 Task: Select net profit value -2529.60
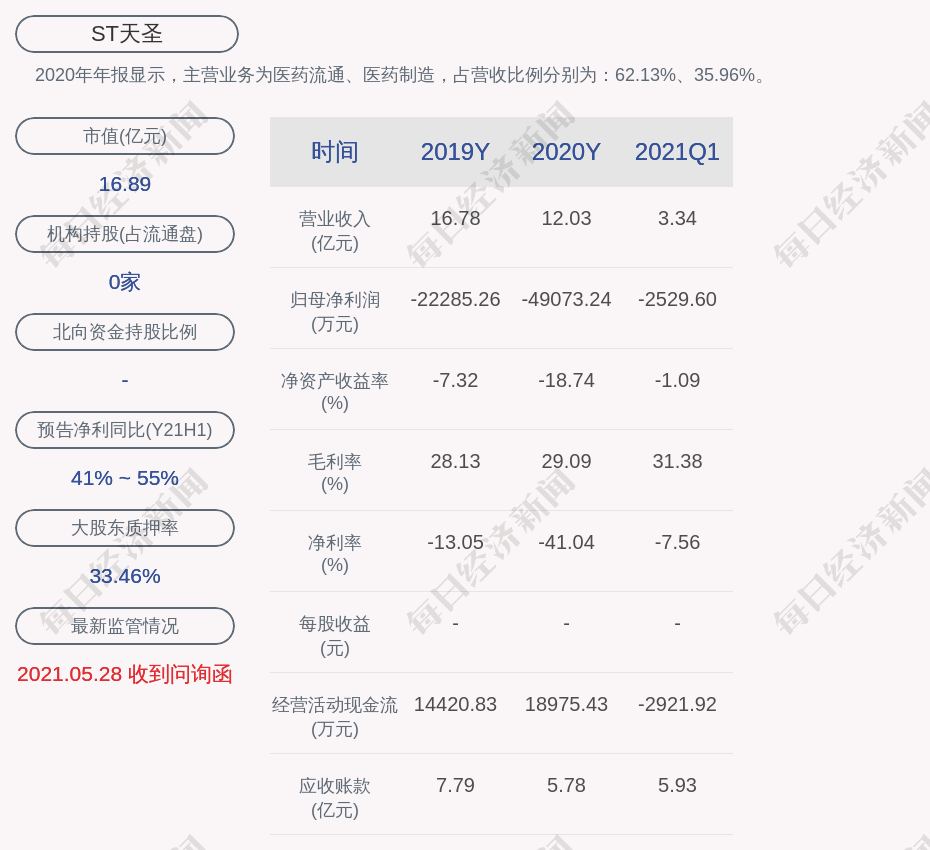point(677,299)
